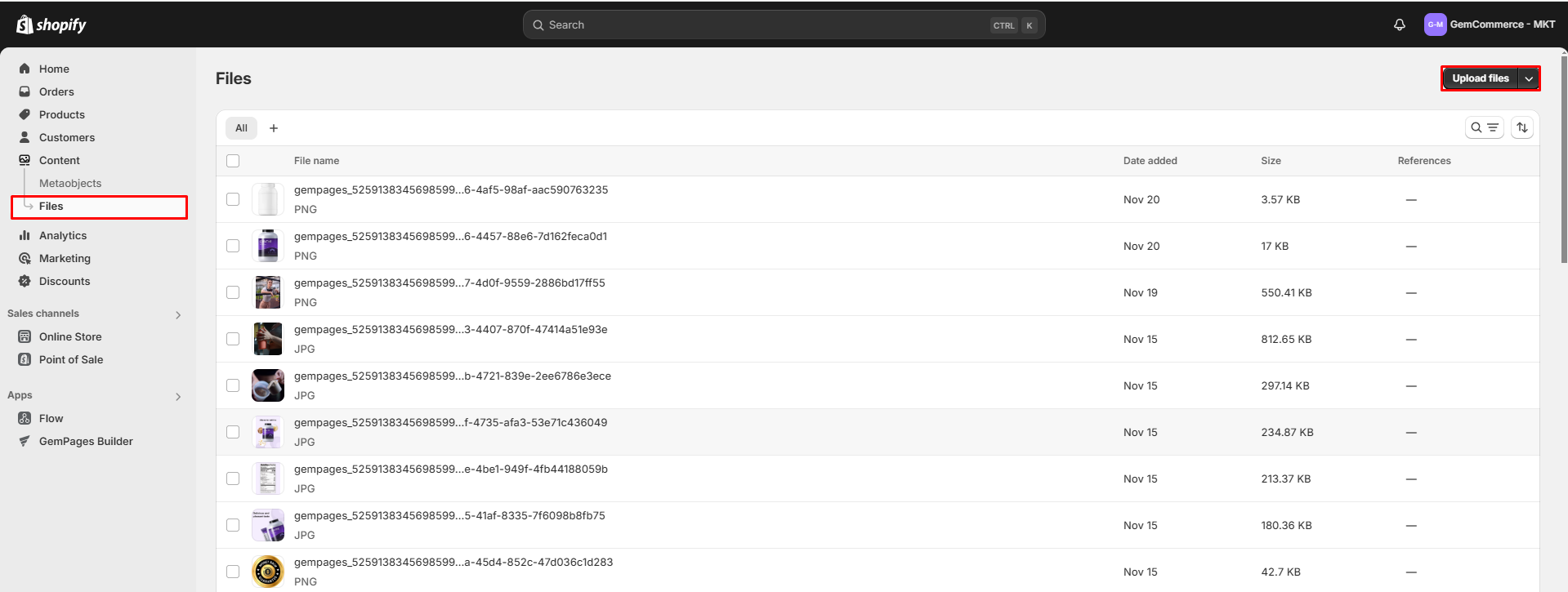Toggle the select-all files checkbox

coord(233,161)
